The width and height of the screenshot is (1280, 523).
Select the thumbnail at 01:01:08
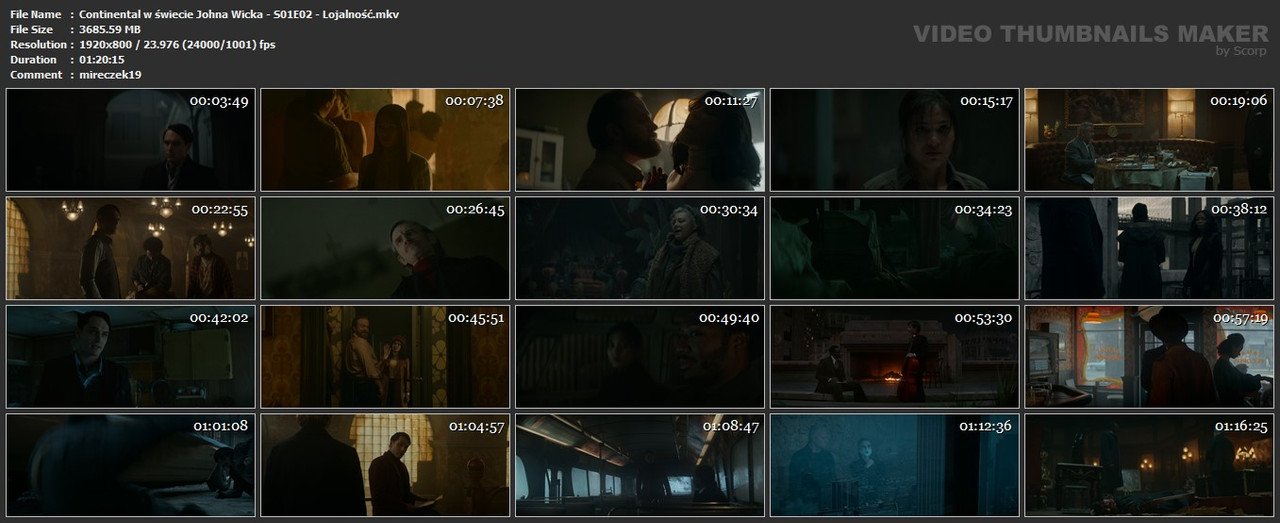[x=130, y=465]
